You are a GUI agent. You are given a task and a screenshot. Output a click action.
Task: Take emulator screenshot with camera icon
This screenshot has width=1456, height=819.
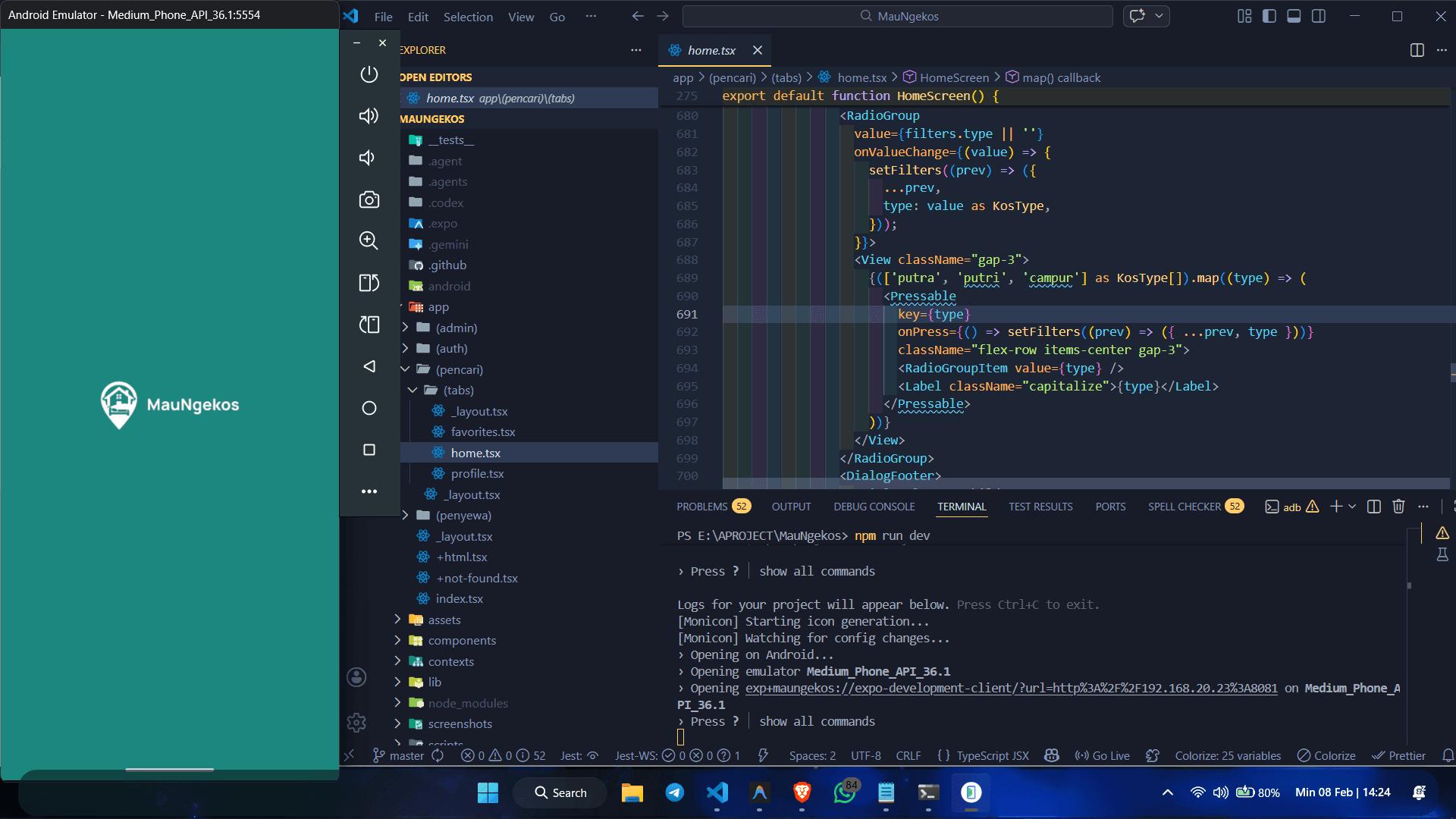click(x=369, y=199)
